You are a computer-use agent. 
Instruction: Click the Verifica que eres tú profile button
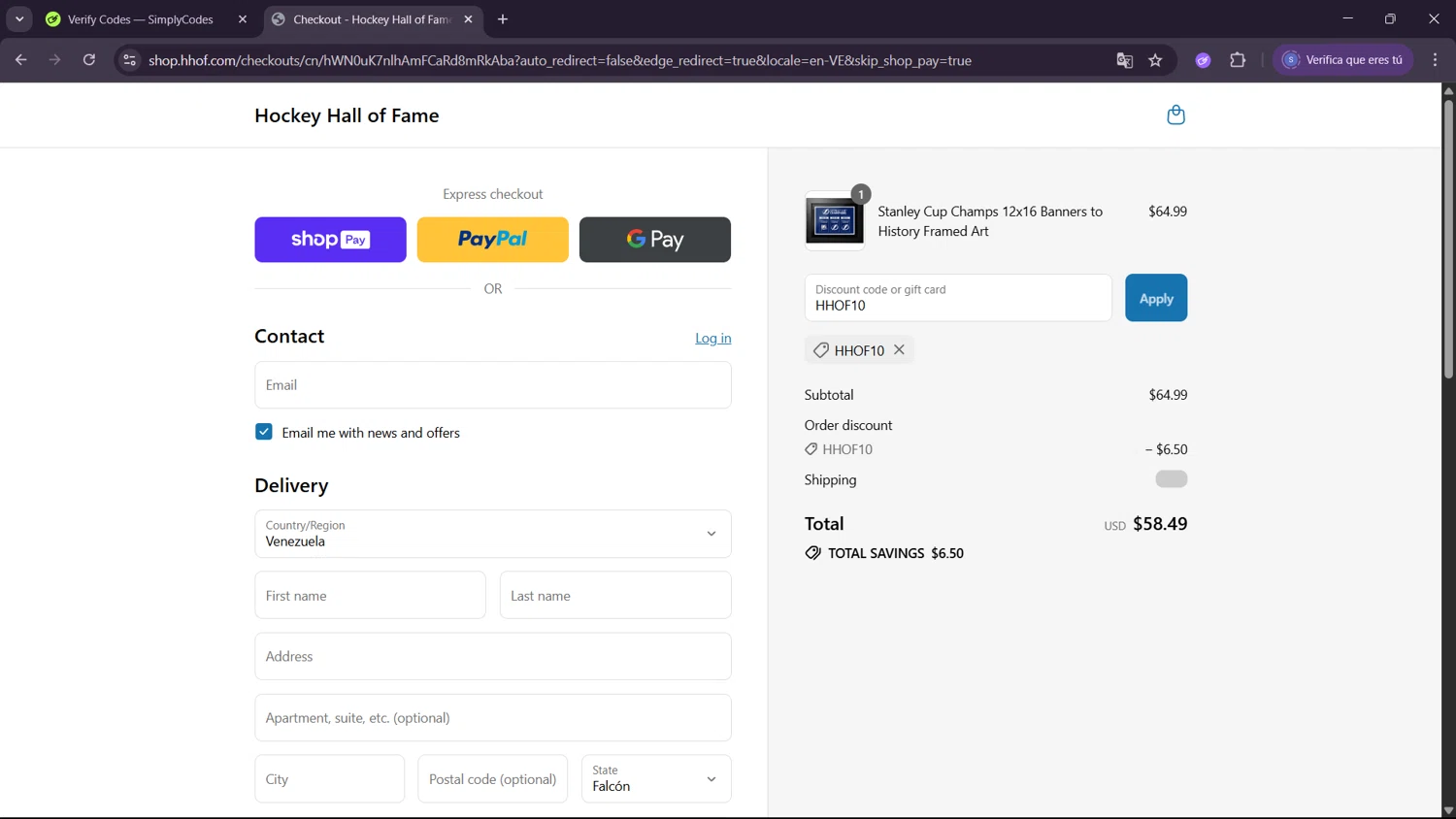(1343, 60)
